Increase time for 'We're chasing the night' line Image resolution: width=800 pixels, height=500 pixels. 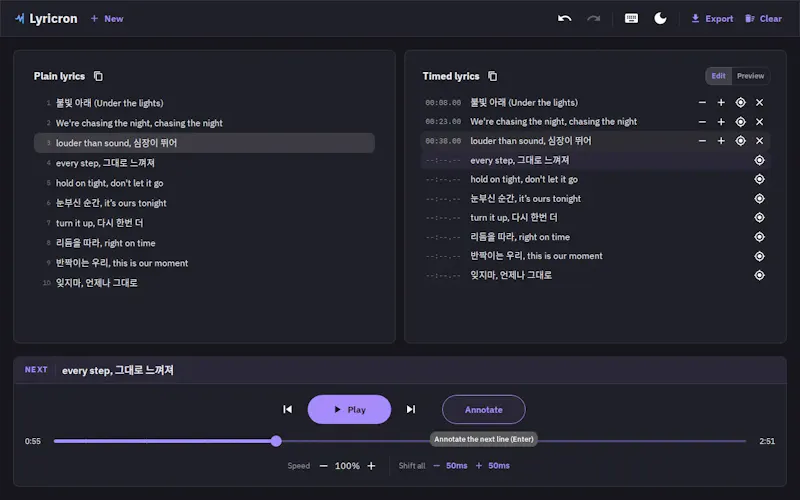(x=721, y=122)
